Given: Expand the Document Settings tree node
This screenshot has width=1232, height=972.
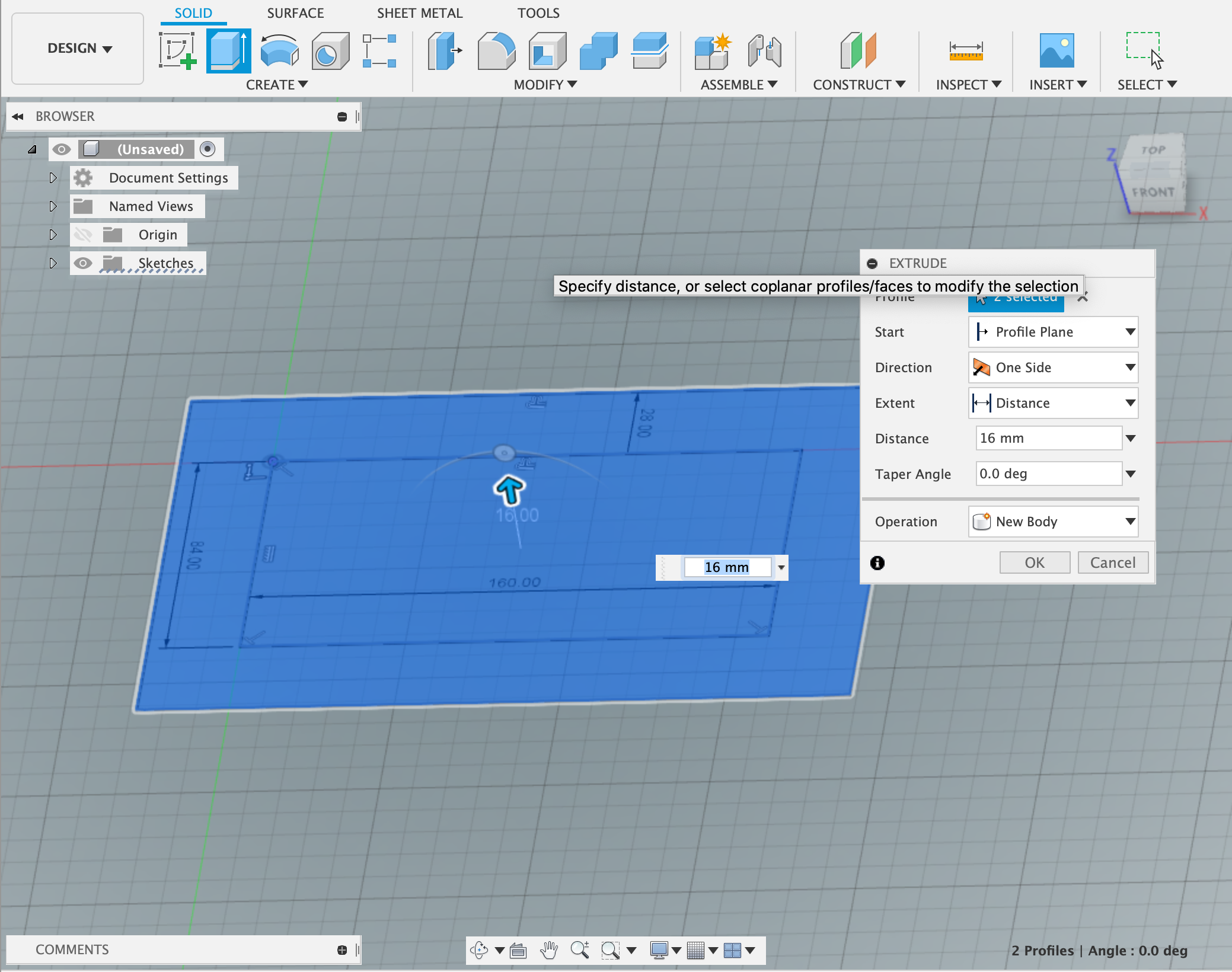Looking at the screenshot, I should click(x=53, y=178).
